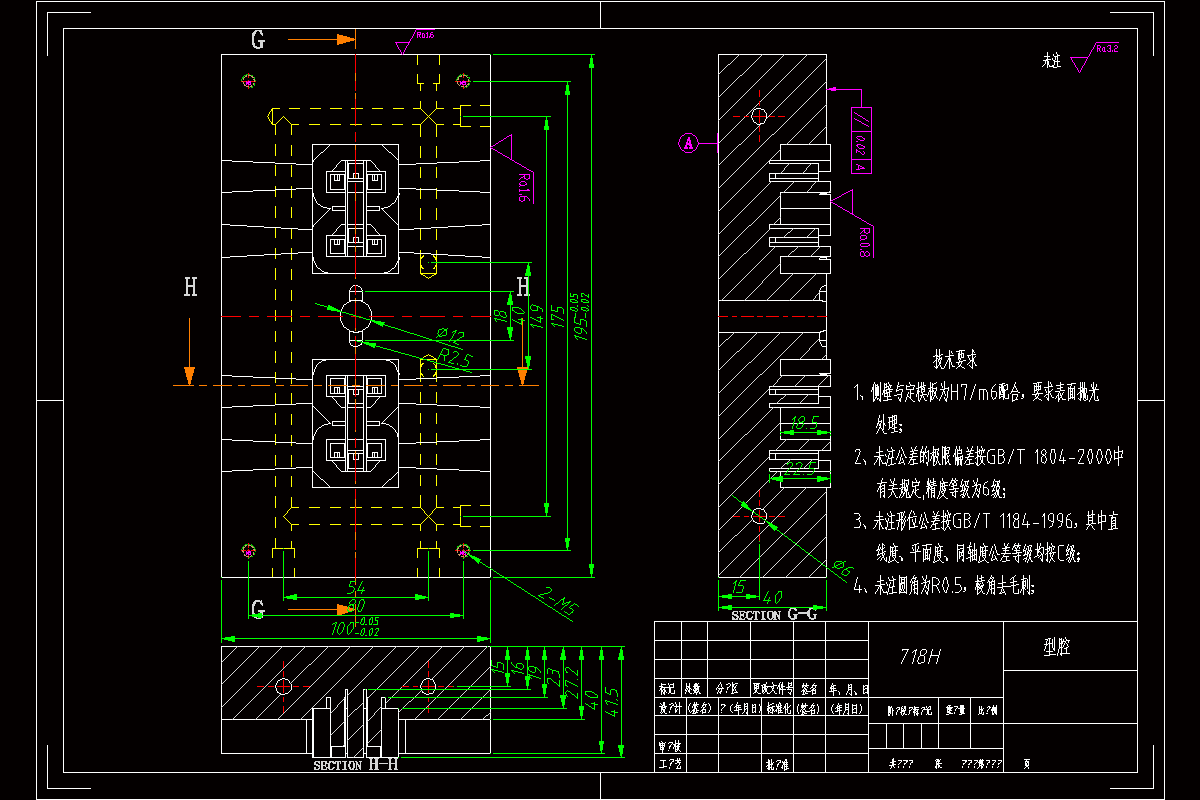Select the 年、月、日 header cell
Screen dimensions: 1200x800
(x=846, y=690)
